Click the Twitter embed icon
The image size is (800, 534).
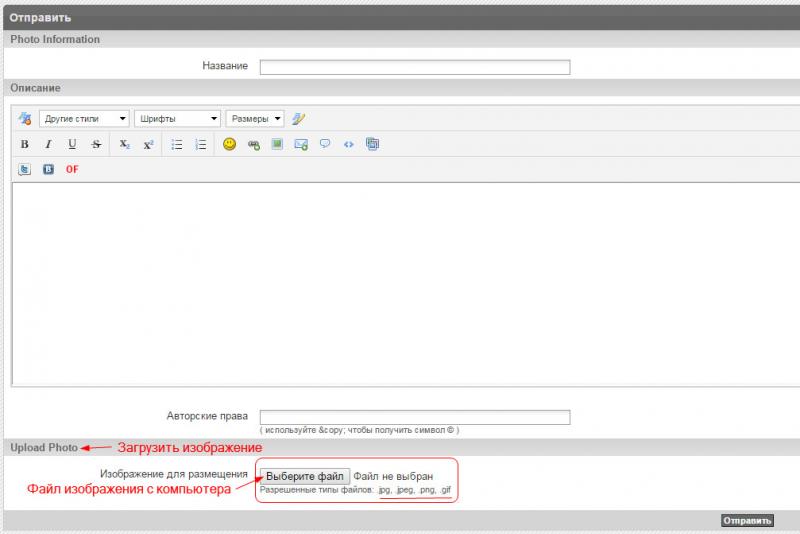(x=24, y=169)
